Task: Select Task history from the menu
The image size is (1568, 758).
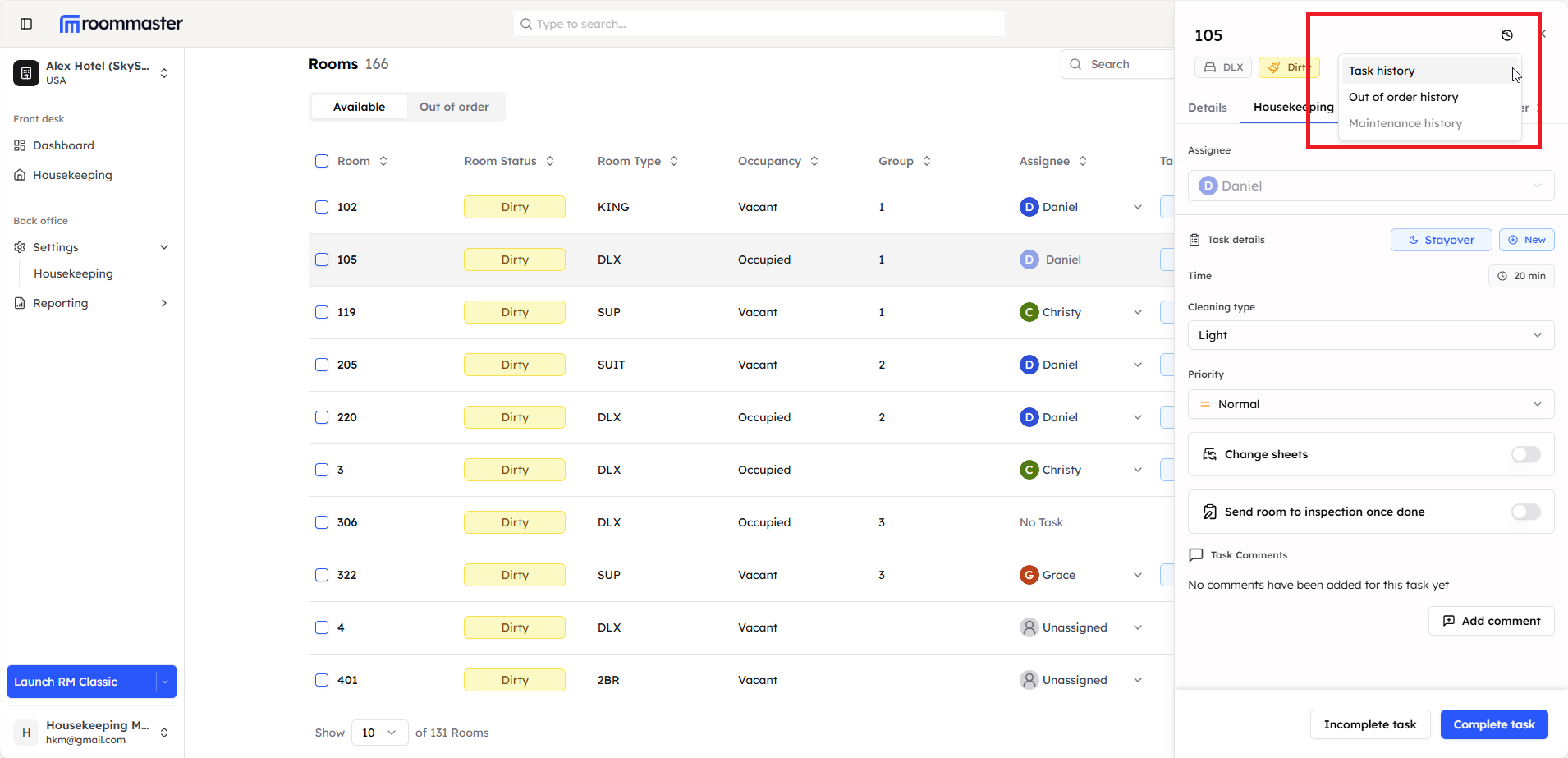Action: pyautogui.click(x=1382, y=71)
